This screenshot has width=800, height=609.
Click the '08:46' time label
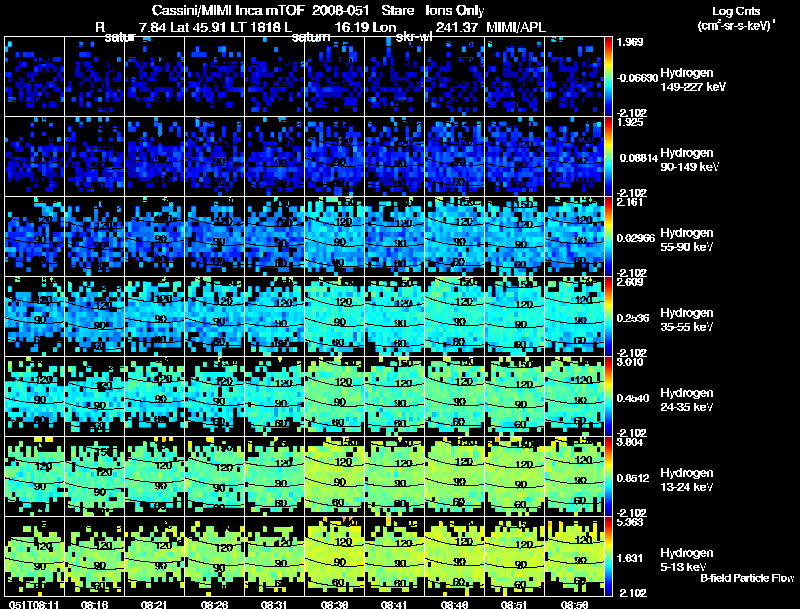tap(454, 604)
